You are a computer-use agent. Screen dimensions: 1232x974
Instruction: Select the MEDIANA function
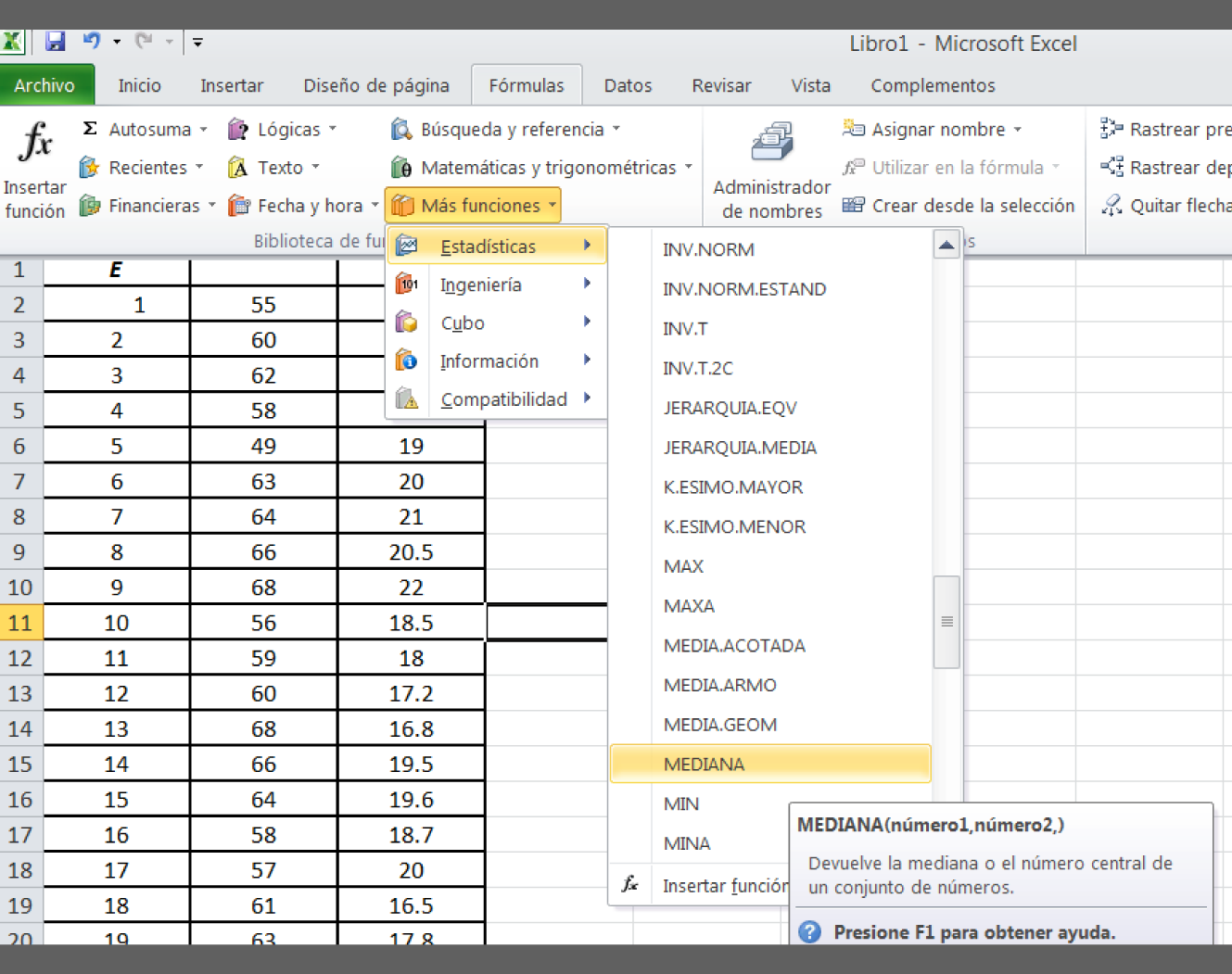(x=770, y=764)
